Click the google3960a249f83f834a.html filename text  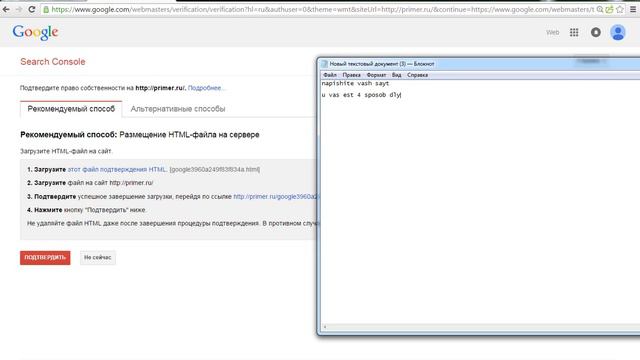click(x=215, y=169)
